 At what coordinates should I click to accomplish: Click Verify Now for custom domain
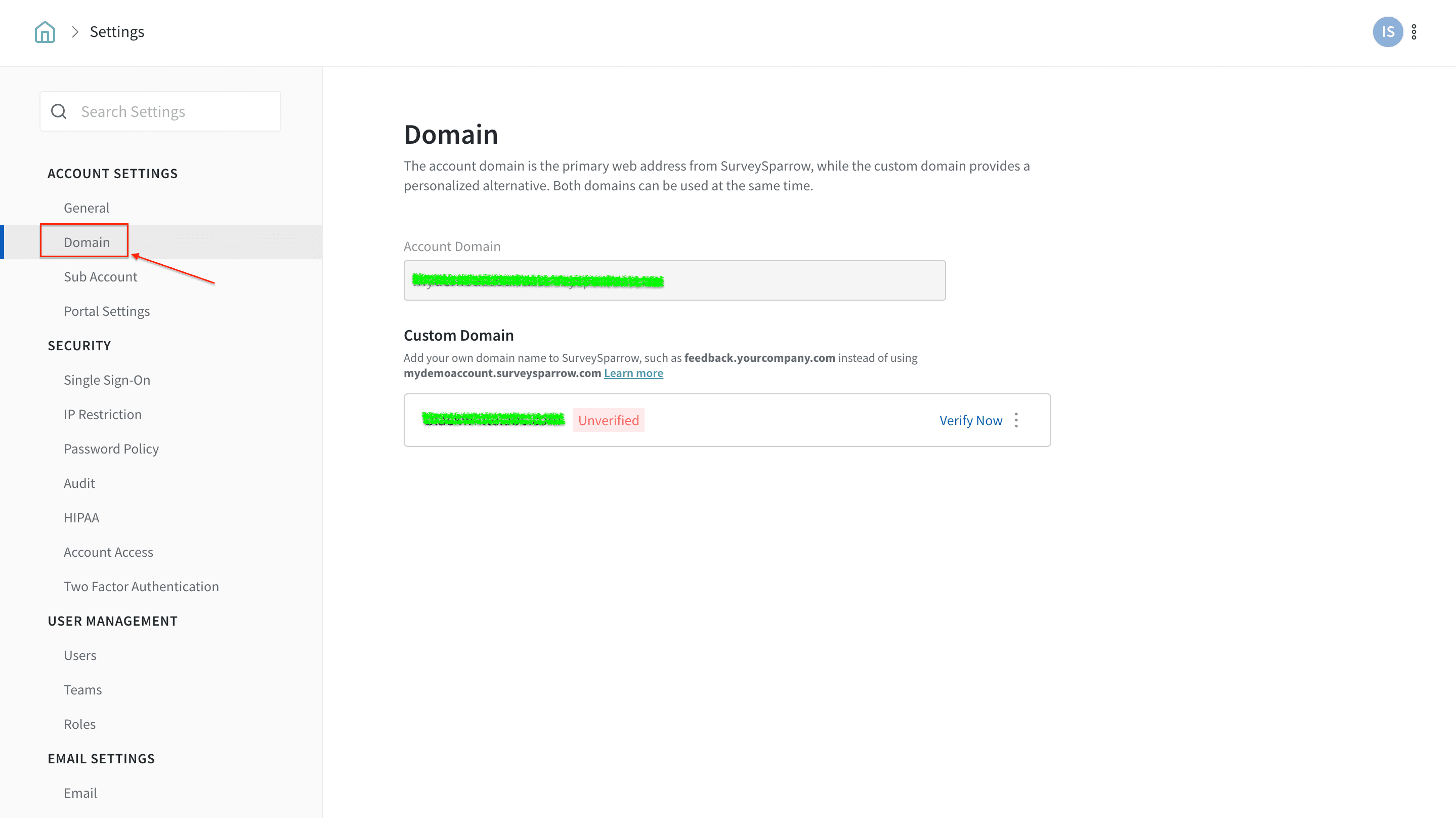point(970,420)
